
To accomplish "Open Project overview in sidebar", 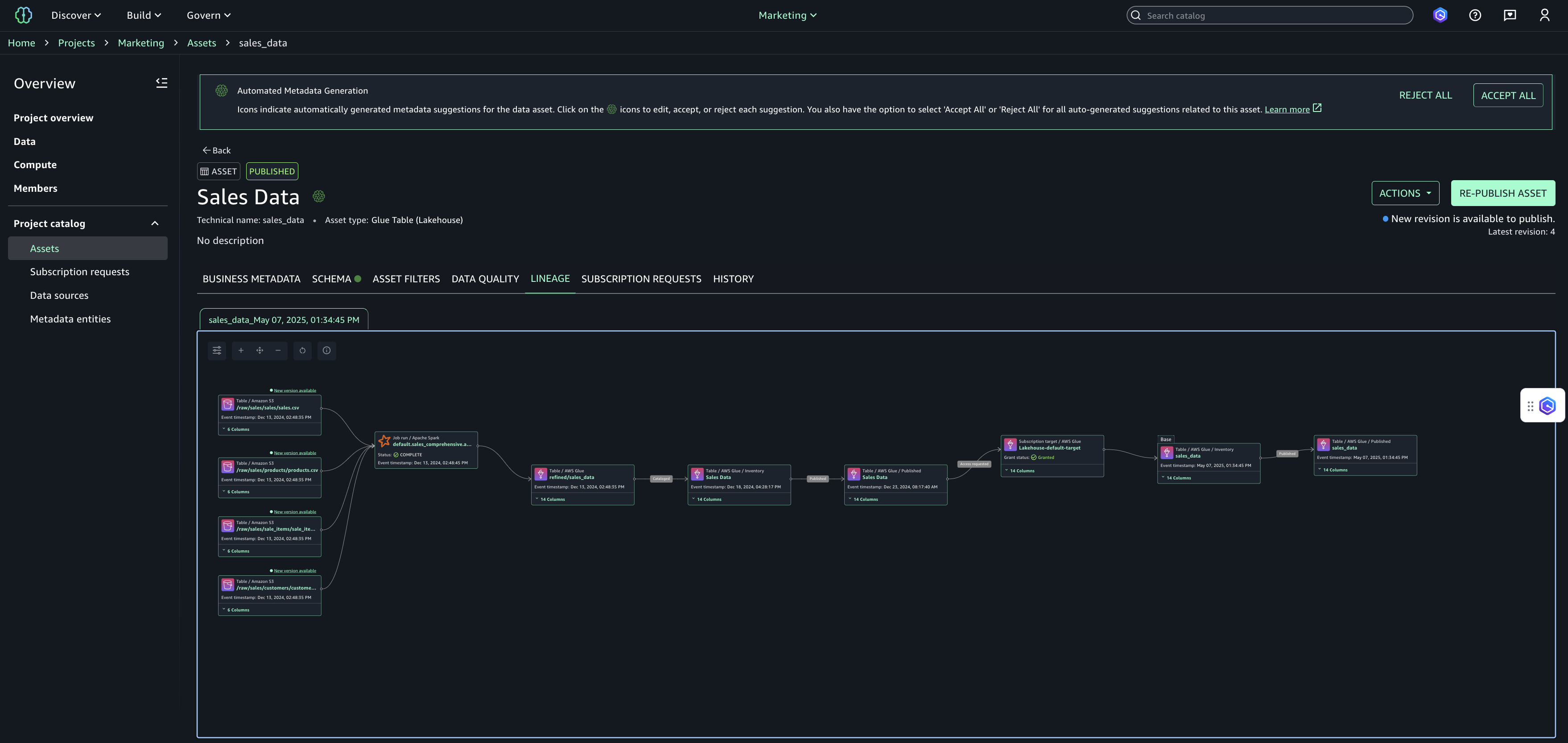I will click(x=54, y=117).
